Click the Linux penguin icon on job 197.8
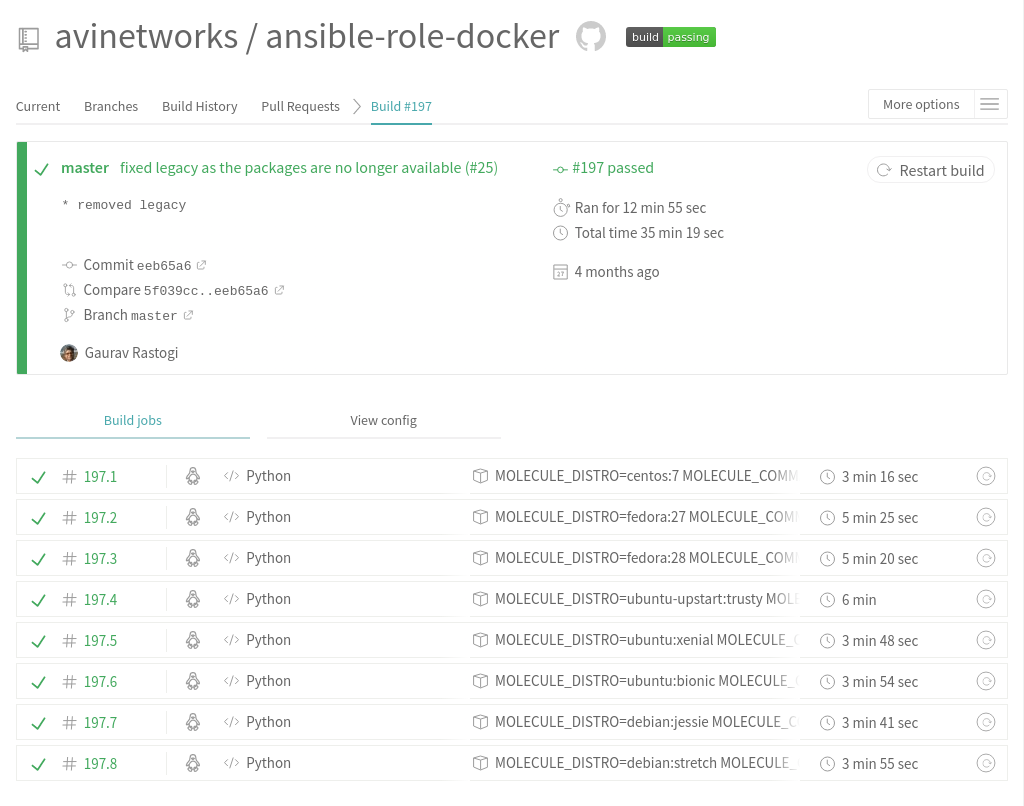This screenshot has height=806, width=1024. pos(193,763)
